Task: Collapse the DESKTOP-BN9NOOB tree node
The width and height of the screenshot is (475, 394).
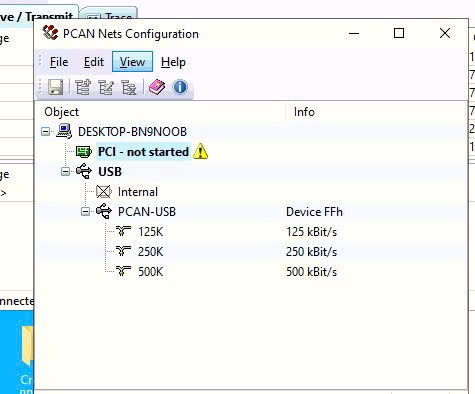Action: click(x=45, y=132)
